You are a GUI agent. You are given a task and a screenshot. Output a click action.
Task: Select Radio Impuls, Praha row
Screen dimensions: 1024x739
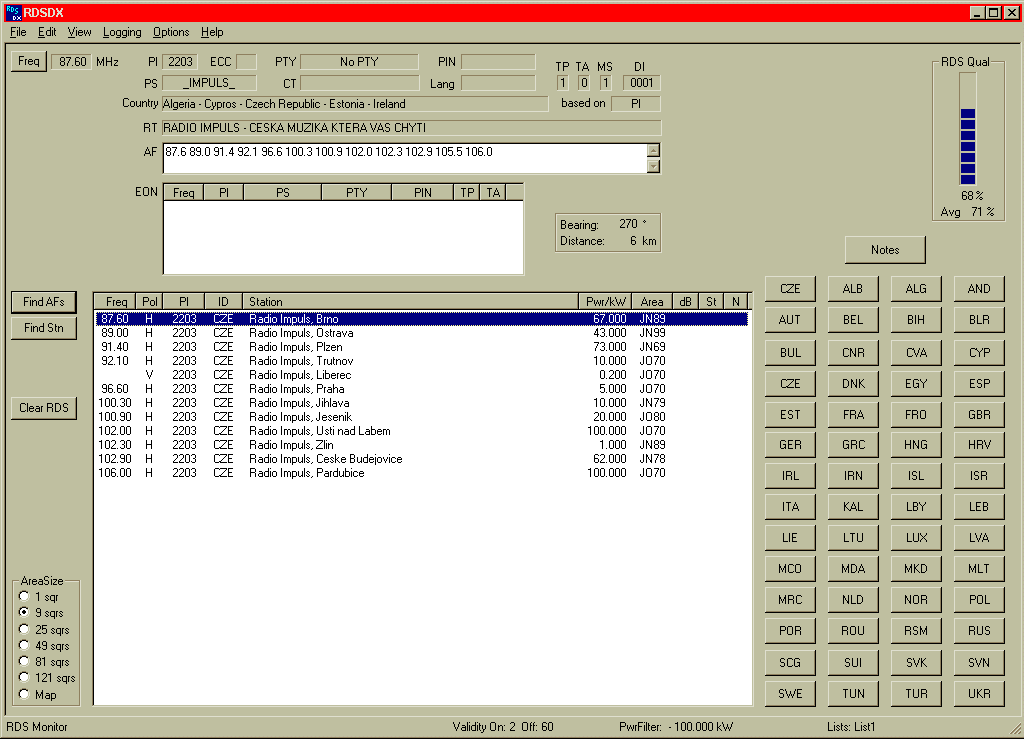point(421,389)
